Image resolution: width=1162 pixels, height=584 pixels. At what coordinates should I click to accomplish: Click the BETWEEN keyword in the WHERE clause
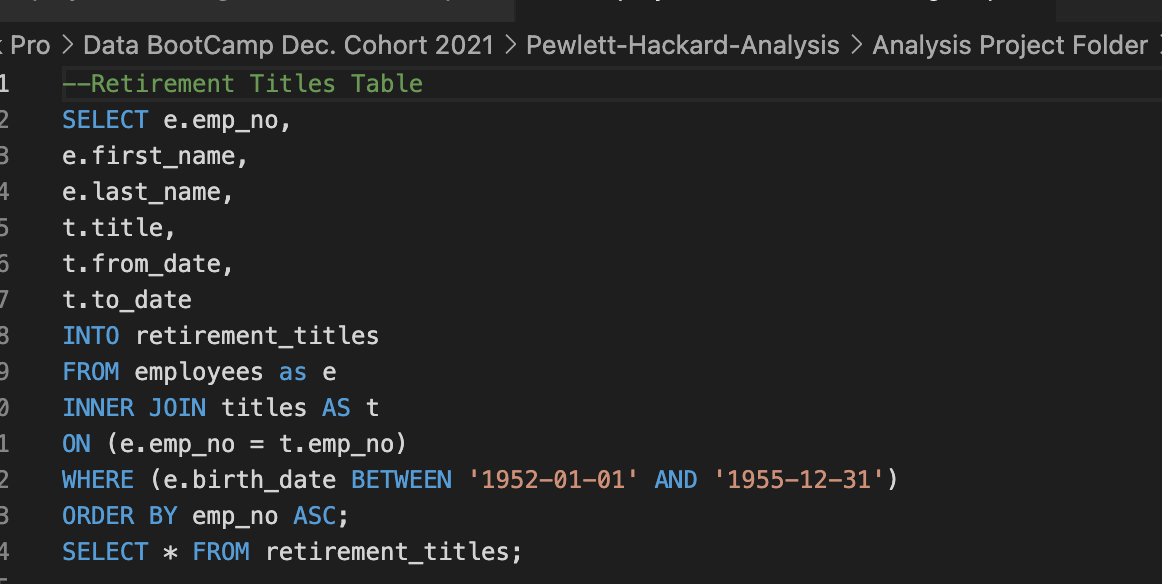point(401,479)
